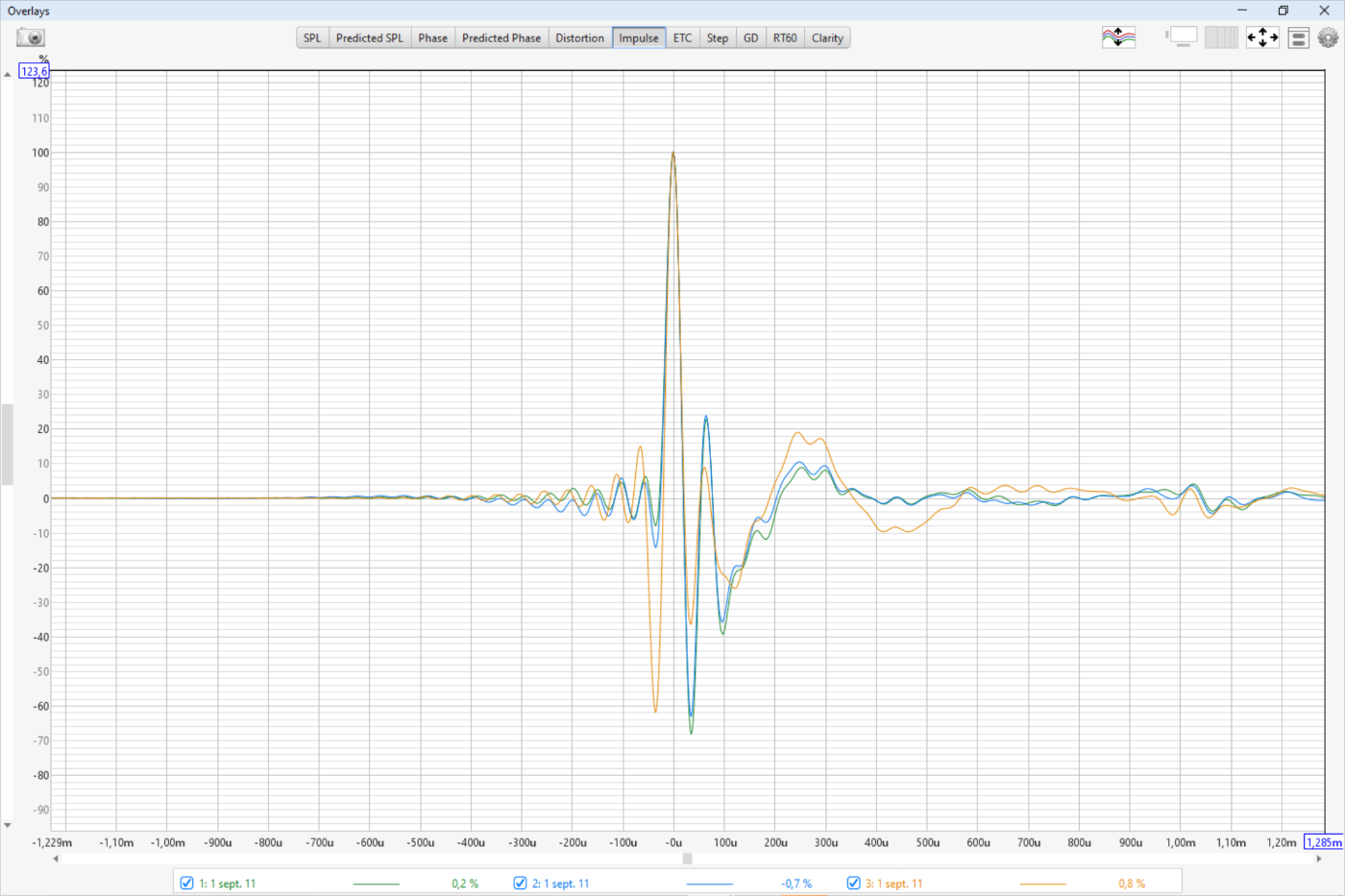Click the vertical axis down arrow
This screenshot has height=896, width=1345.
(x=8, y=825)
